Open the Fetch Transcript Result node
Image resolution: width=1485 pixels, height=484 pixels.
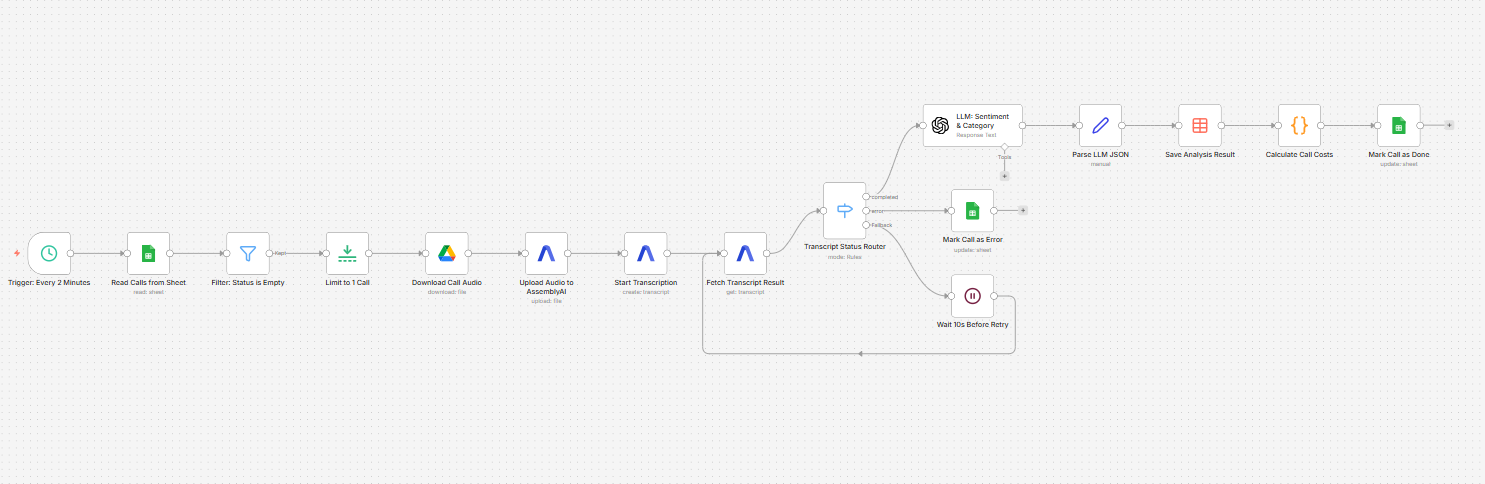[745, 253]
